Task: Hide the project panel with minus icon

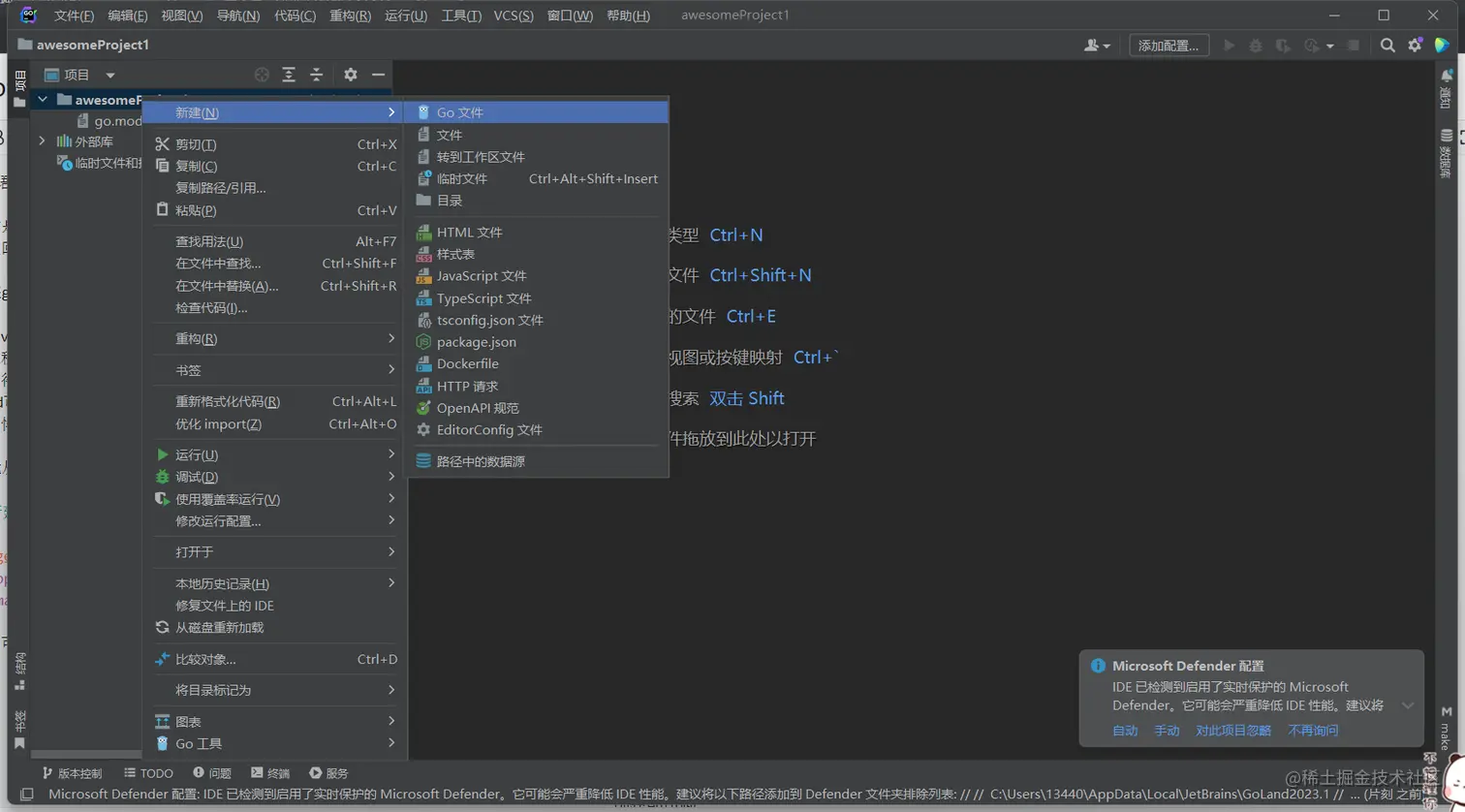Action: (378, 75)
